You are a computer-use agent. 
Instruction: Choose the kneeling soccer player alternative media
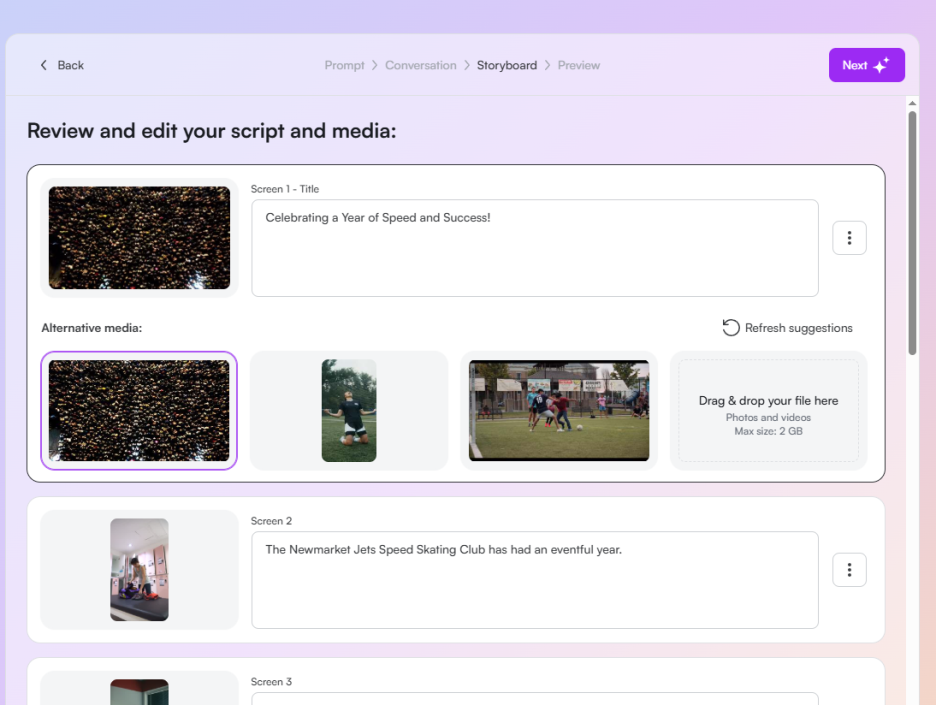(x=349, y=411)
